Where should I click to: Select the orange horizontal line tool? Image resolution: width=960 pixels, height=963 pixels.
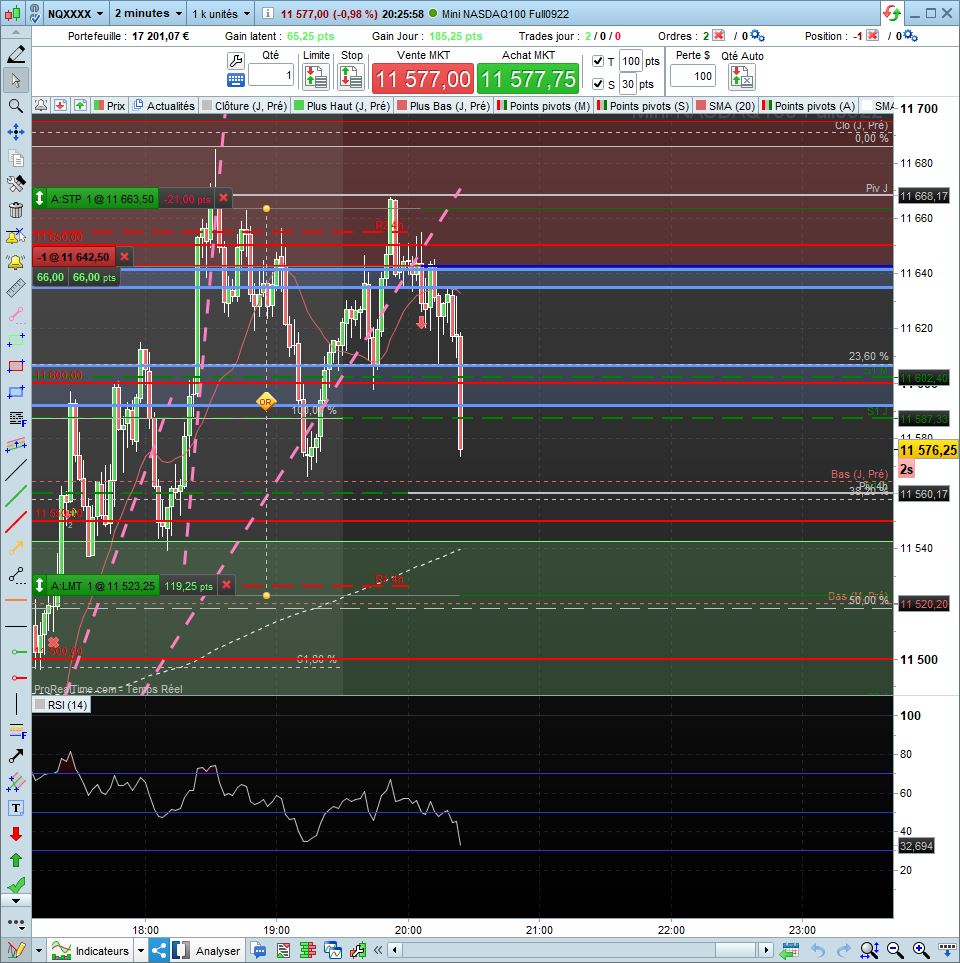tap(16, 600)
